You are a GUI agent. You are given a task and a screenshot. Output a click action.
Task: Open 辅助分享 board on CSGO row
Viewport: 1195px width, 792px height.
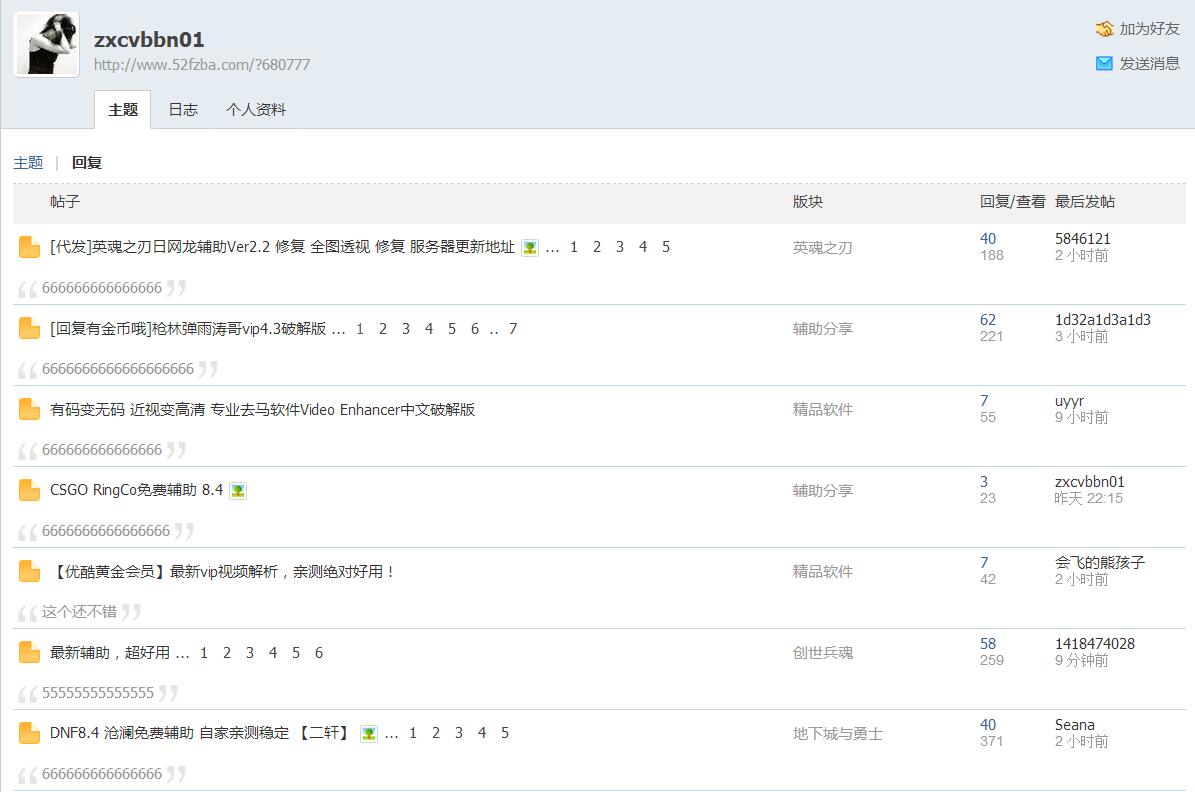click(822, 491)
